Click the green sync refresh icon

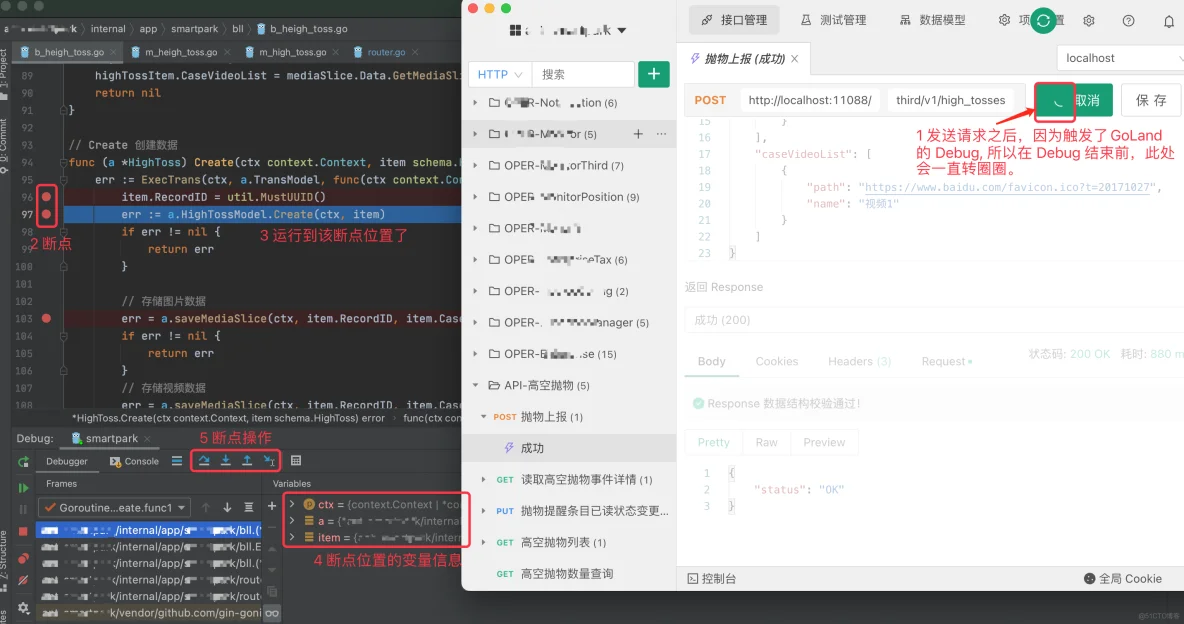[1043, 20]
